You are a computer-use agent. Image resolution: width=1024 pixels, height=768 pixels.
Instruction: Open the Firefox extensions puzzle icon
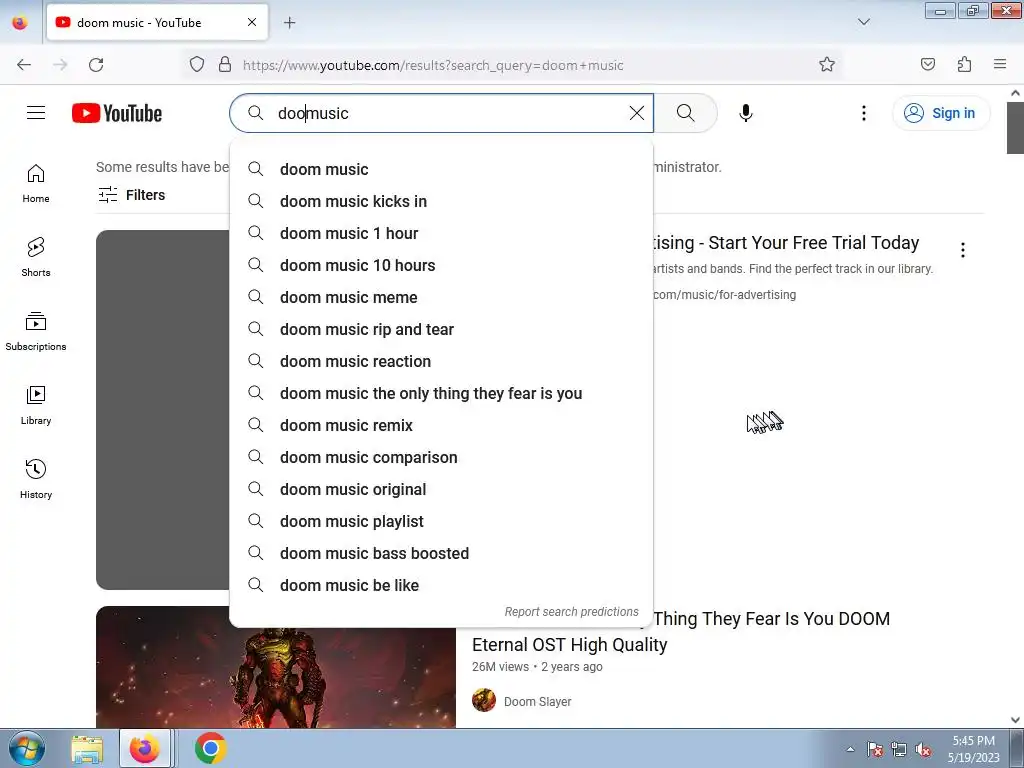coord(964,64)
